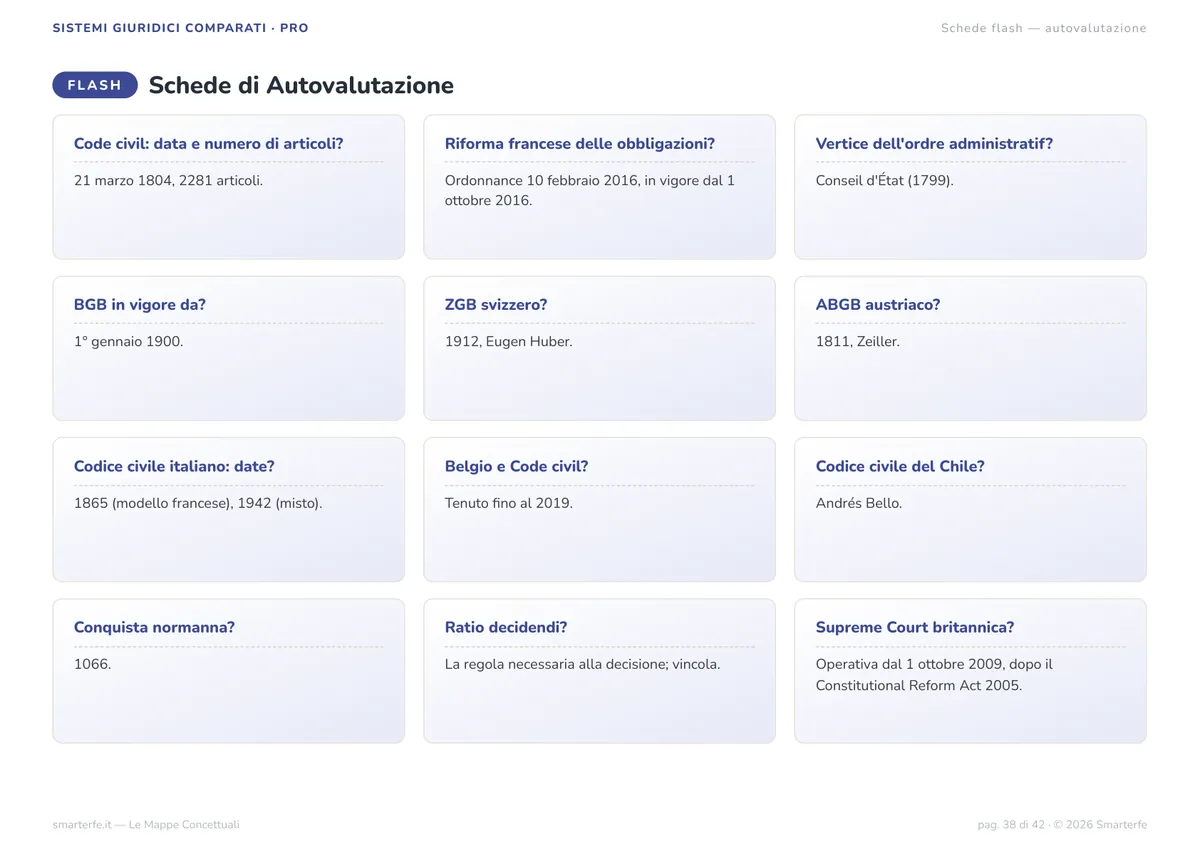Select the question 'Code civil: data e numero di articoli?'

tap(209, 144)
